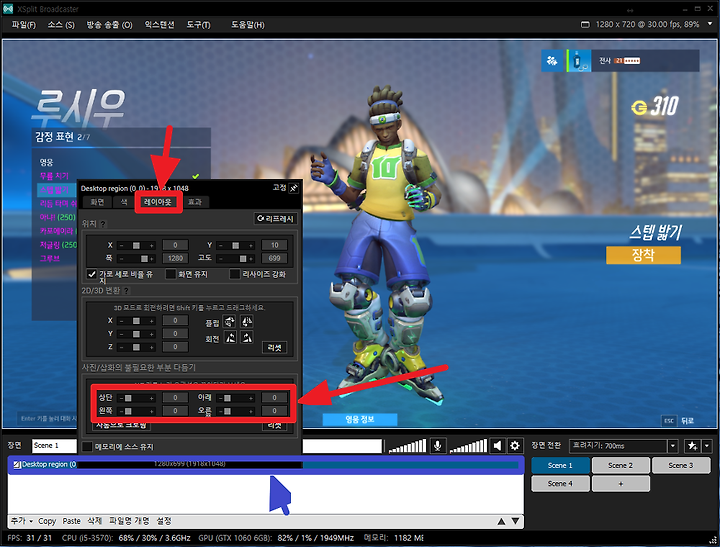Open the 도움말(H) menu
Image resolution: width=720 pixels, height=547 pixels.
(x=248, y=25)
